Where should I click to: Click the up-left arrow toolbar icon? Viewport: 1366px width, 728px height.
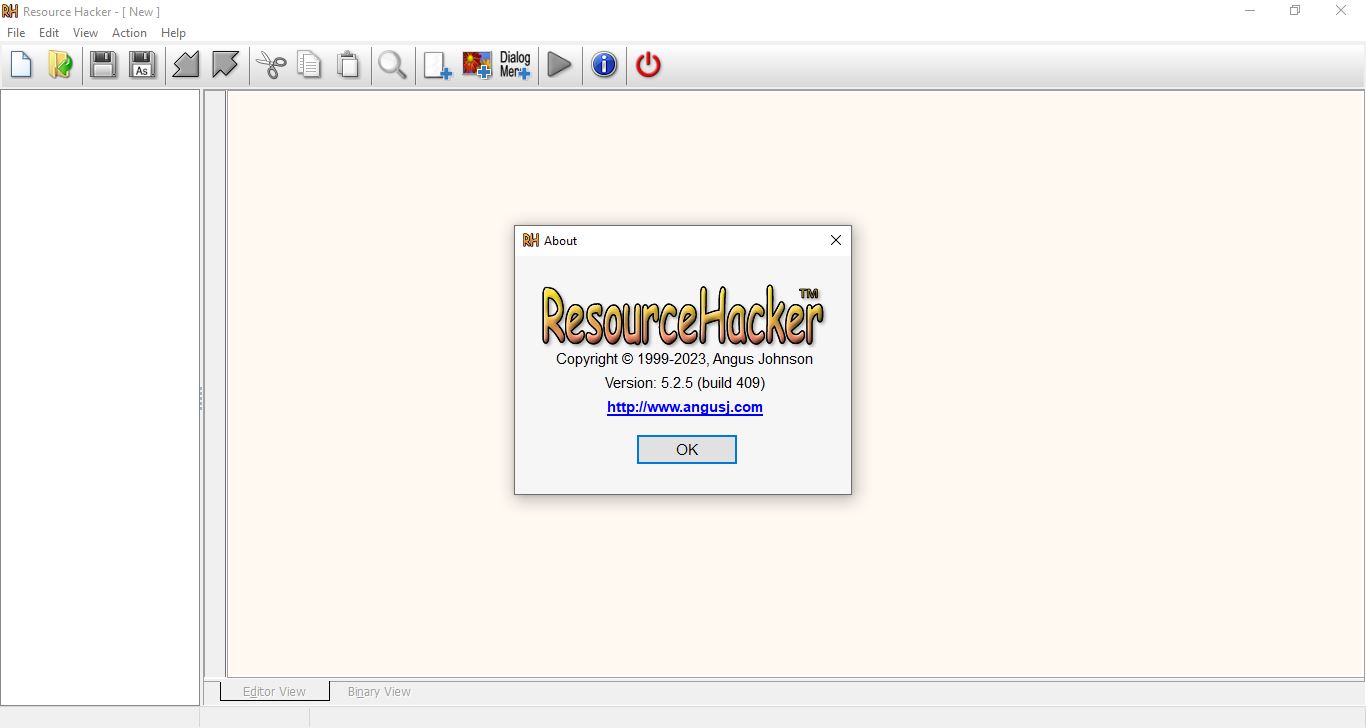(x=225, y=65)
